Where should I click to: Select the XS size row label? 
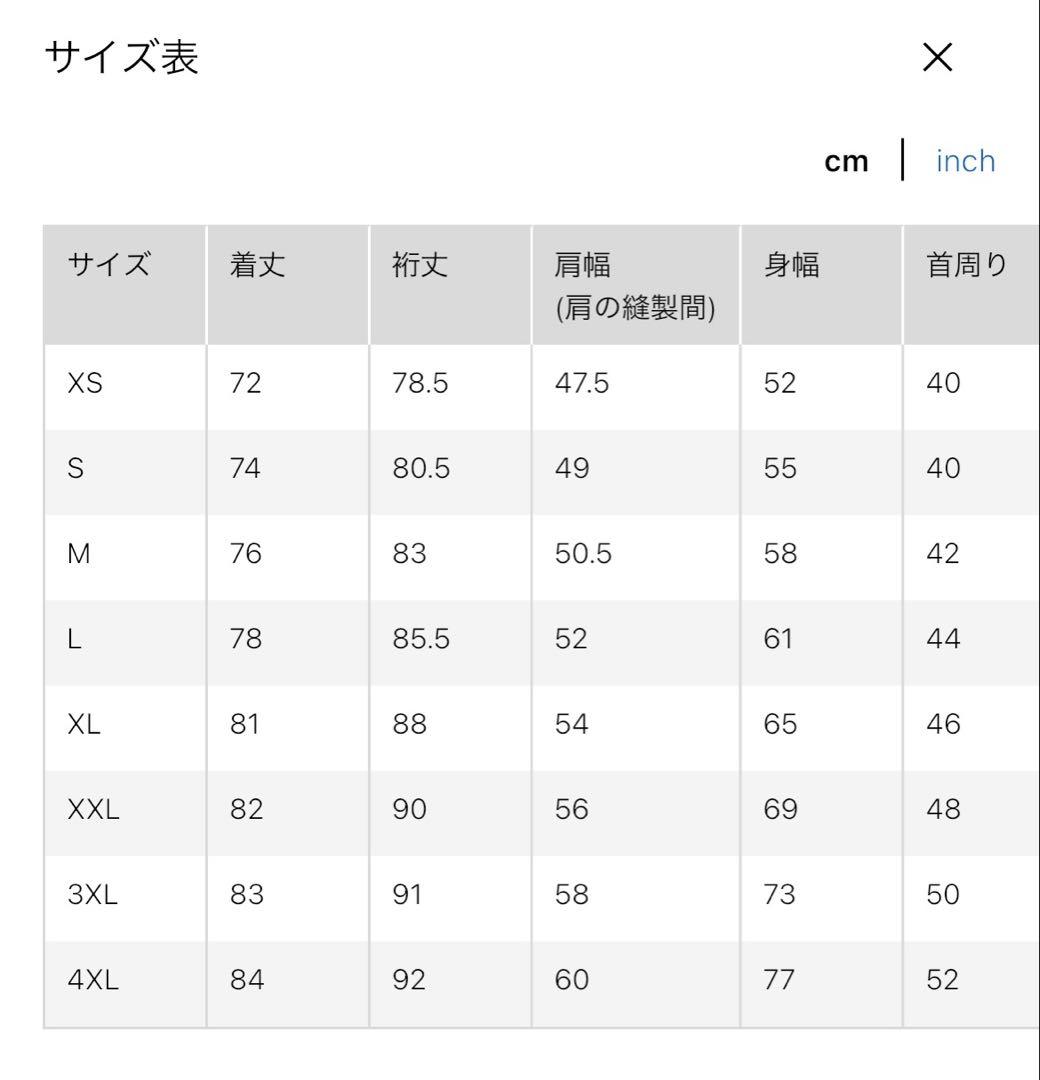(x=85, y=383)
